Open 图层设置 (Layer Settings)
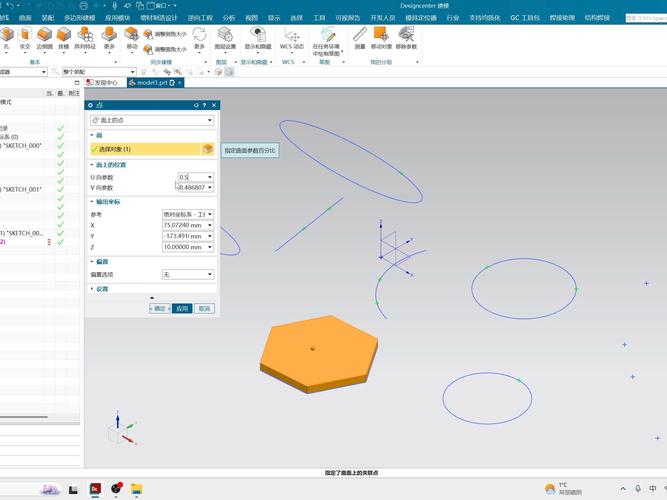The width and height of the screenshot is (667, 500). tap(225, 36)
